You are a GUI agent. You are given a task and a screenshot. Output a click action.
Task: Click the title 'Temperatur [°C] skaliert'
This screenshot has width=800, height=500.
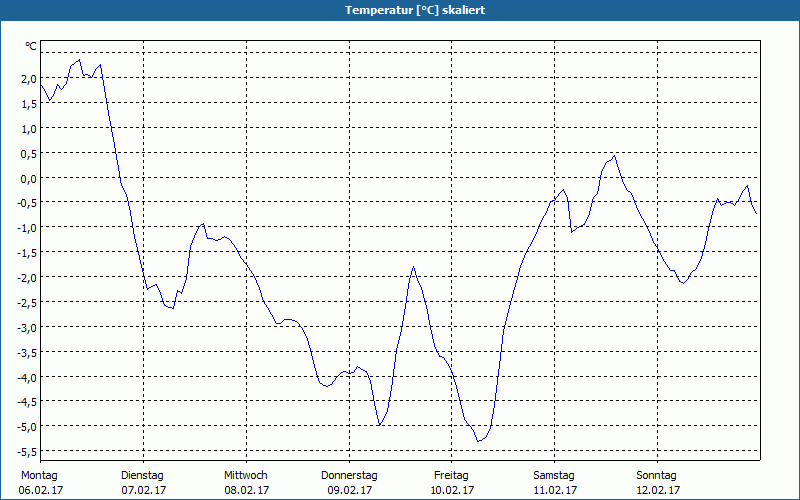[415, 10]
